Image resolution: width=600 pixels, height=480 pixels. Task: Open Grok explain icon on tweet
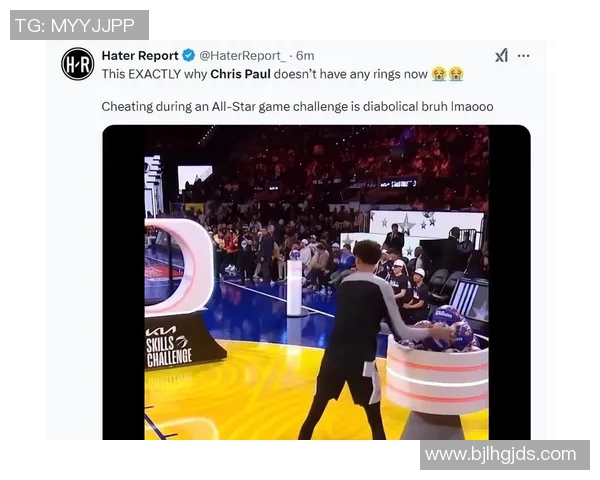point(501,56)
